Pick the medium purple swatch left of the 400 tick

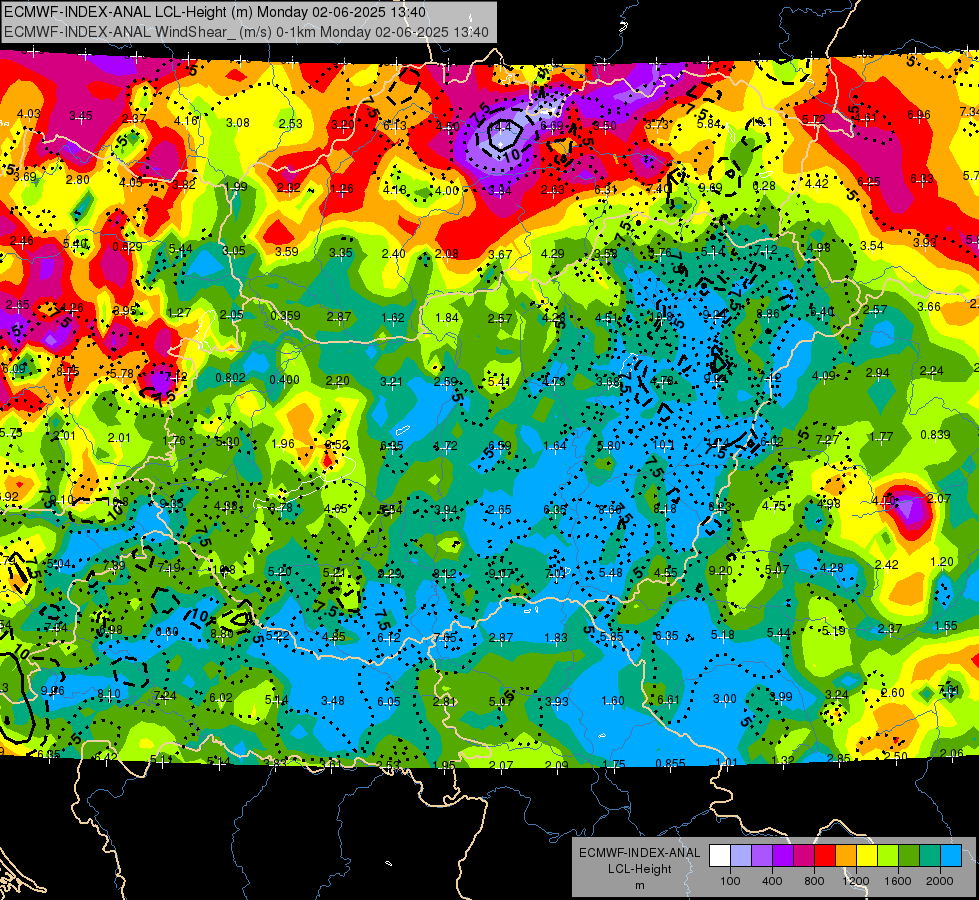point(762,856)
